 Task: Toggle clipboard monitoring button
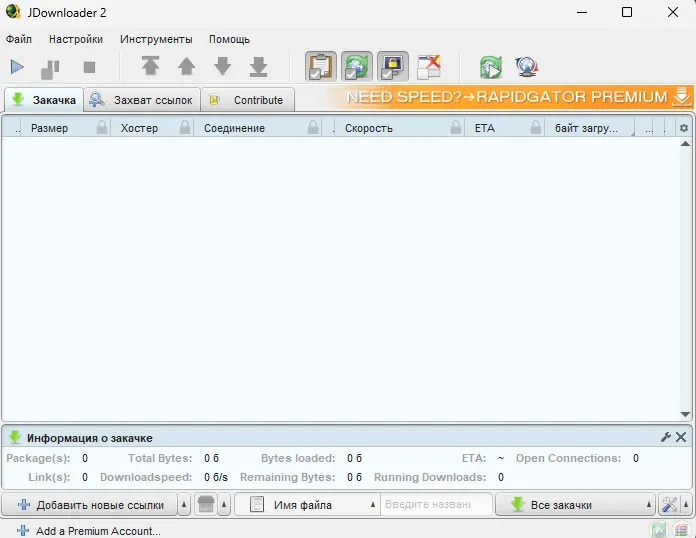320,67
